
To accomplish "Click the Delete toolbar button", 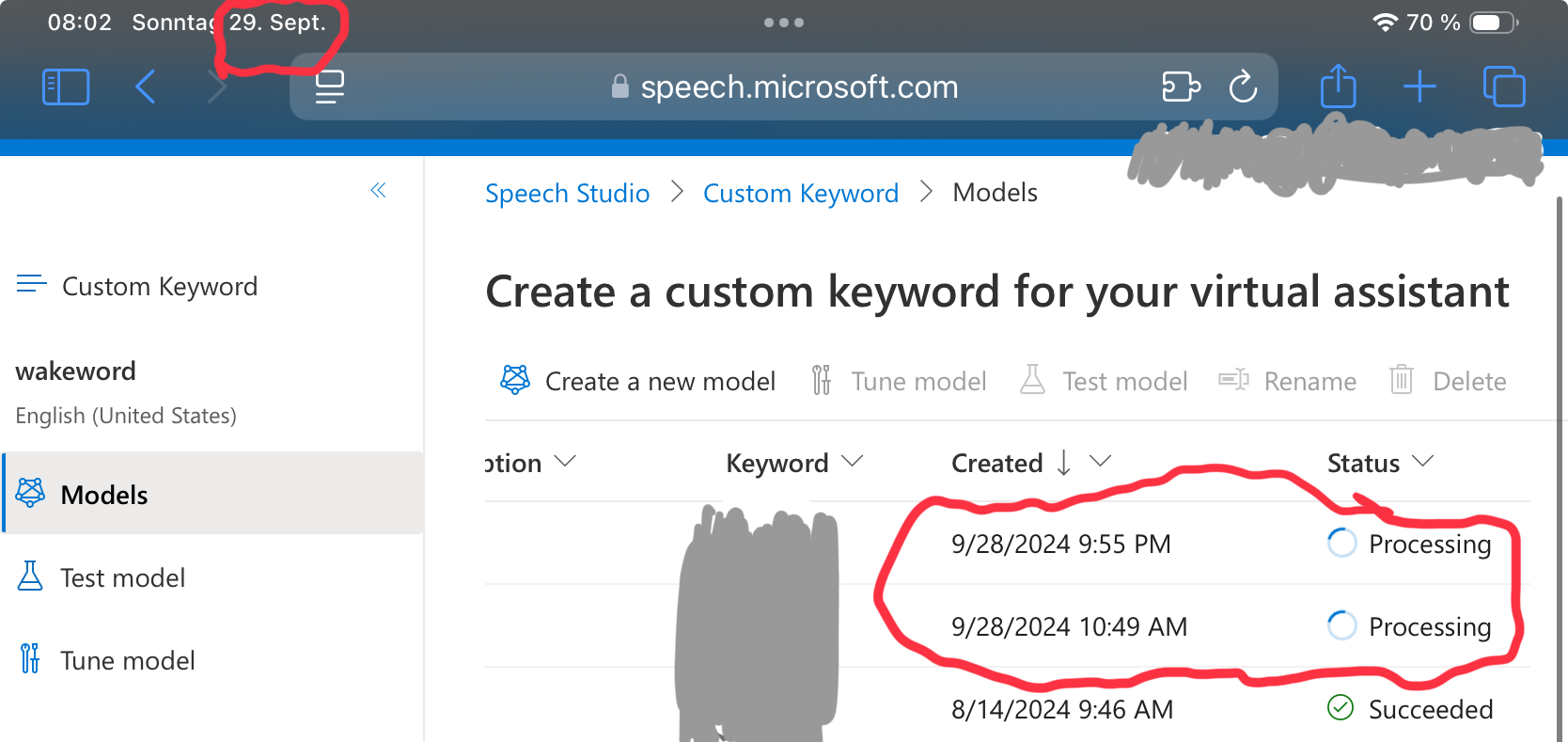I will pos(1448,381).
